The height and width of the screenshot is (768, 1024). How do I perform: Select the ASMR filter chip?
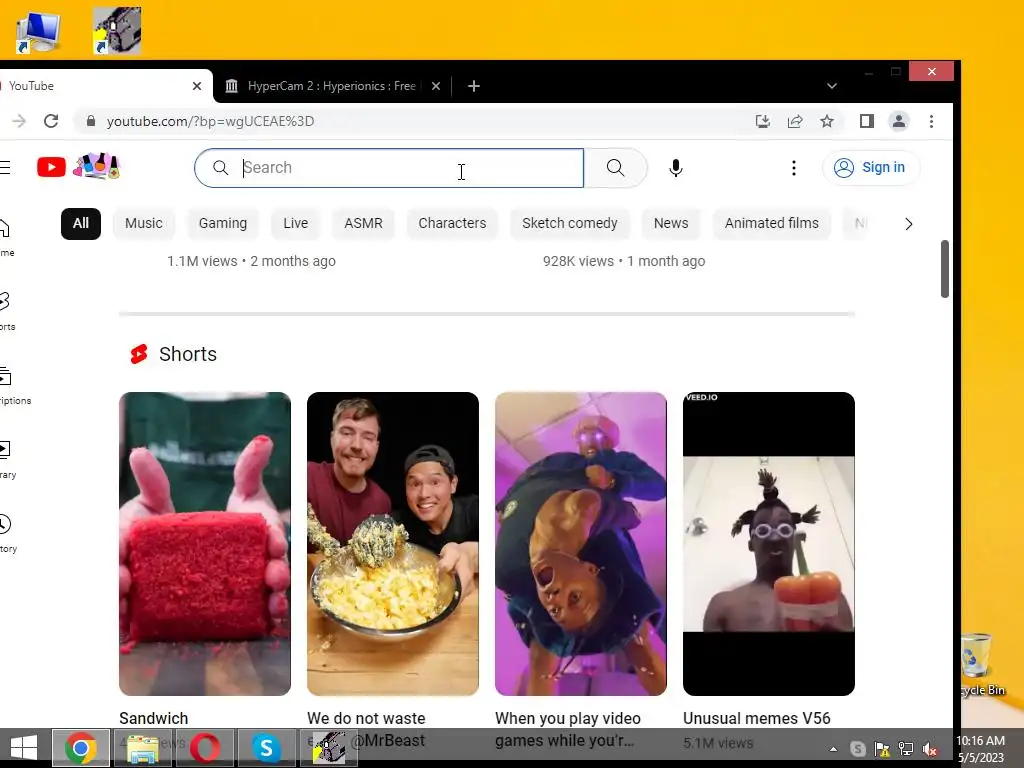tap(363, 223)
